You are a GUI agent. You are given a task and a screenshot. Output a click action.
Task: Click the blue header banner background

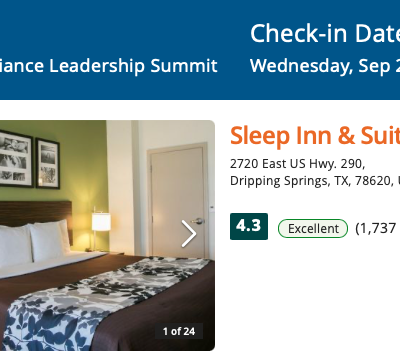200,50
